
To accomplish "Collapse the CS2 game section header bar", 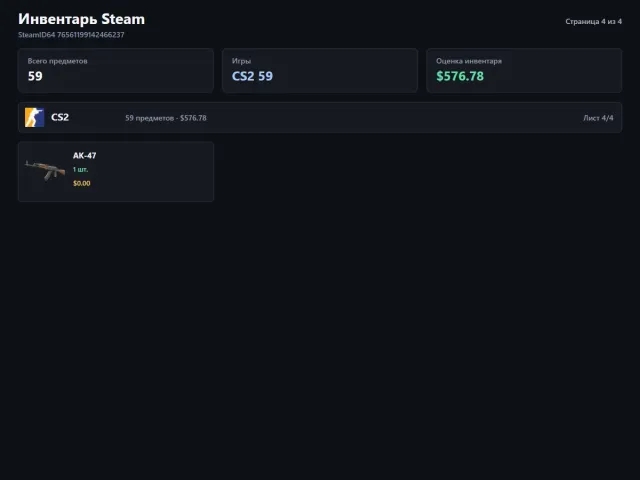I will click(320, 118).
